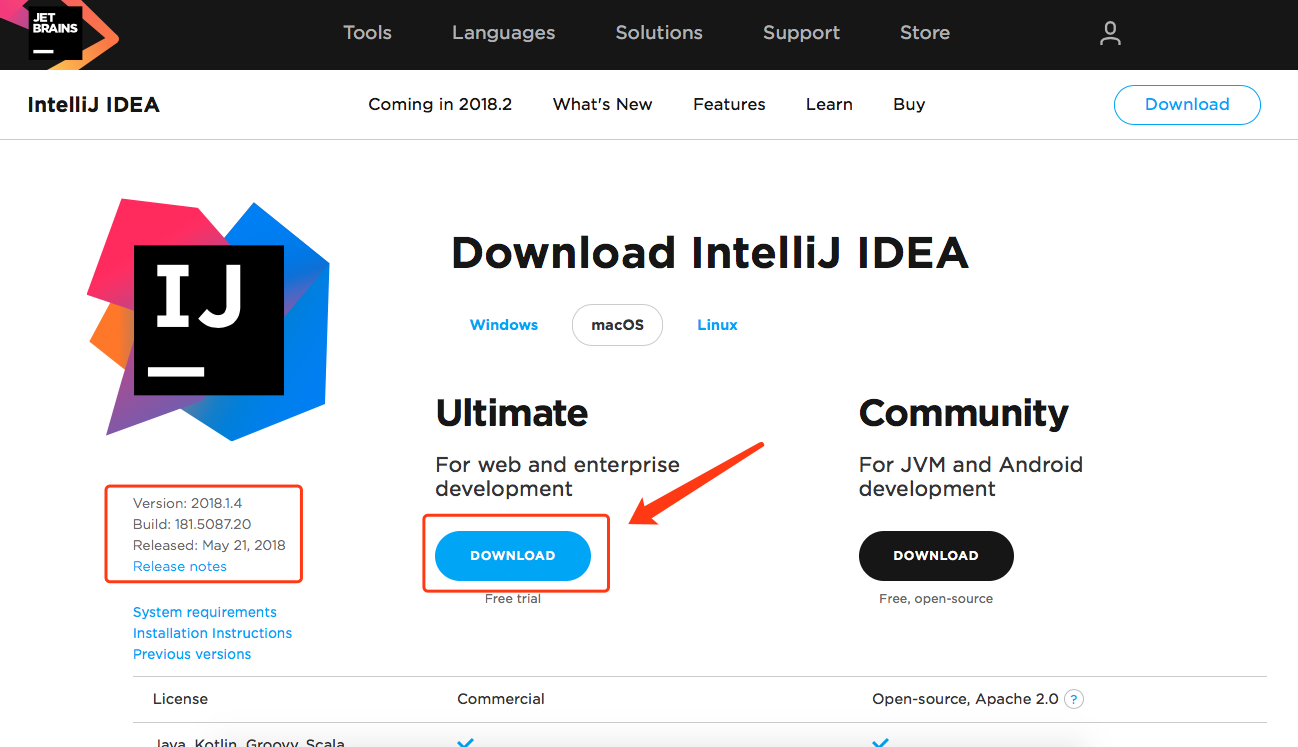Open Installation Instructions link
The width and height of the screenshot is (1298, 747).
[213, 633]
